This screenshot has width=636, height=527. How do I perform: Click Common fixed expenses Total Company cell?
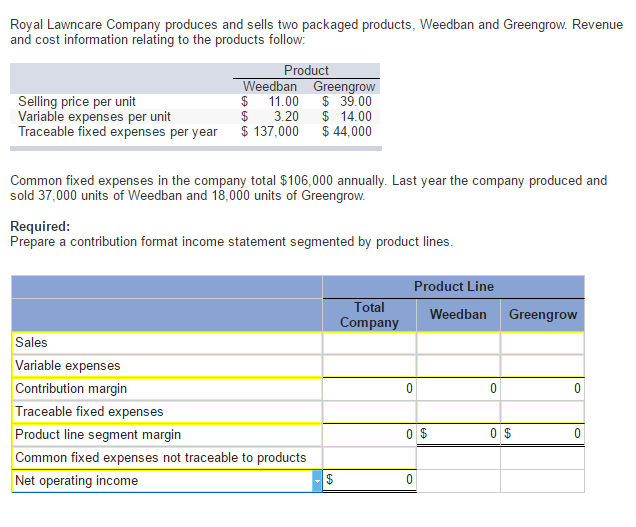(369, 457)
